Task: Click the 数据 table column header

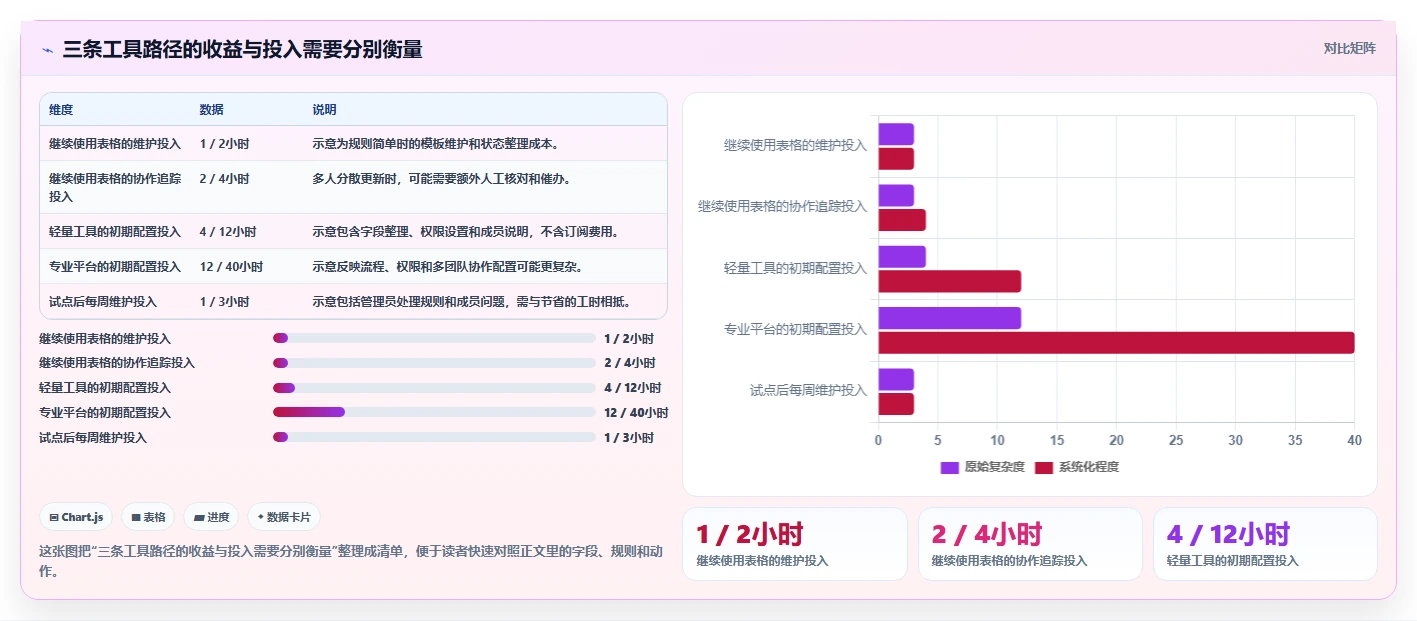Action: pos(211,109)
